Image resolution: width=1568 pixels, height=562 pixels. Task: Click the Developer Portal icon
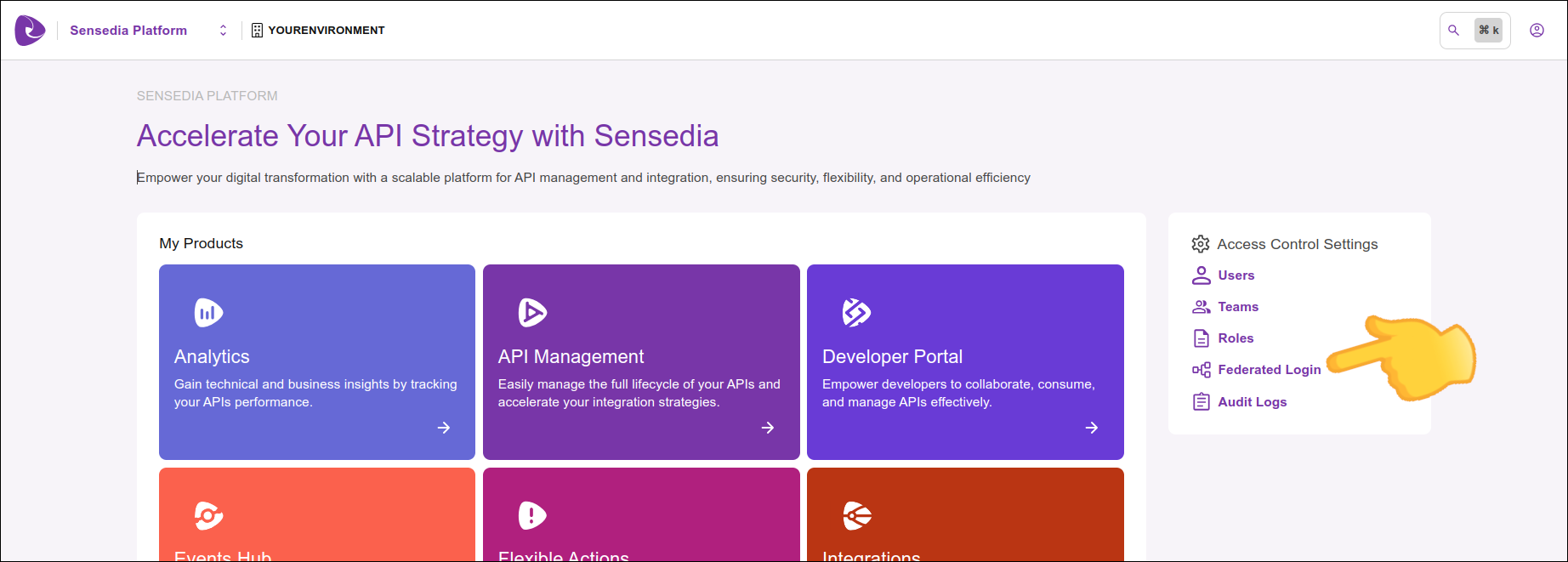tap(856, 313)
